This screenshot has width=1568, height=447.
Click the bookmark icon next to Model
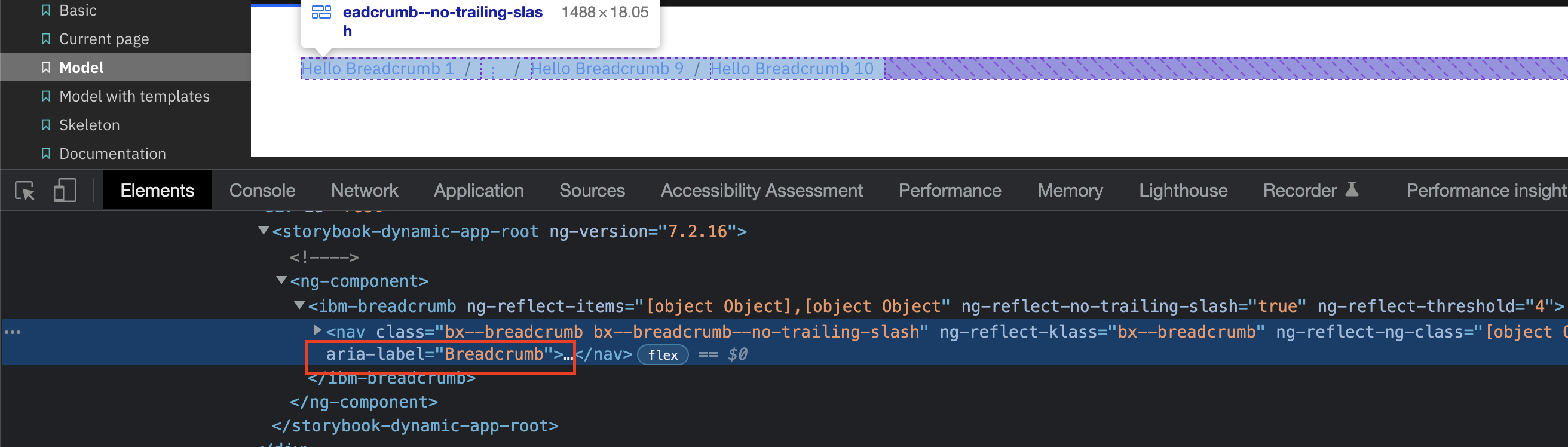[x=45, y=67]
